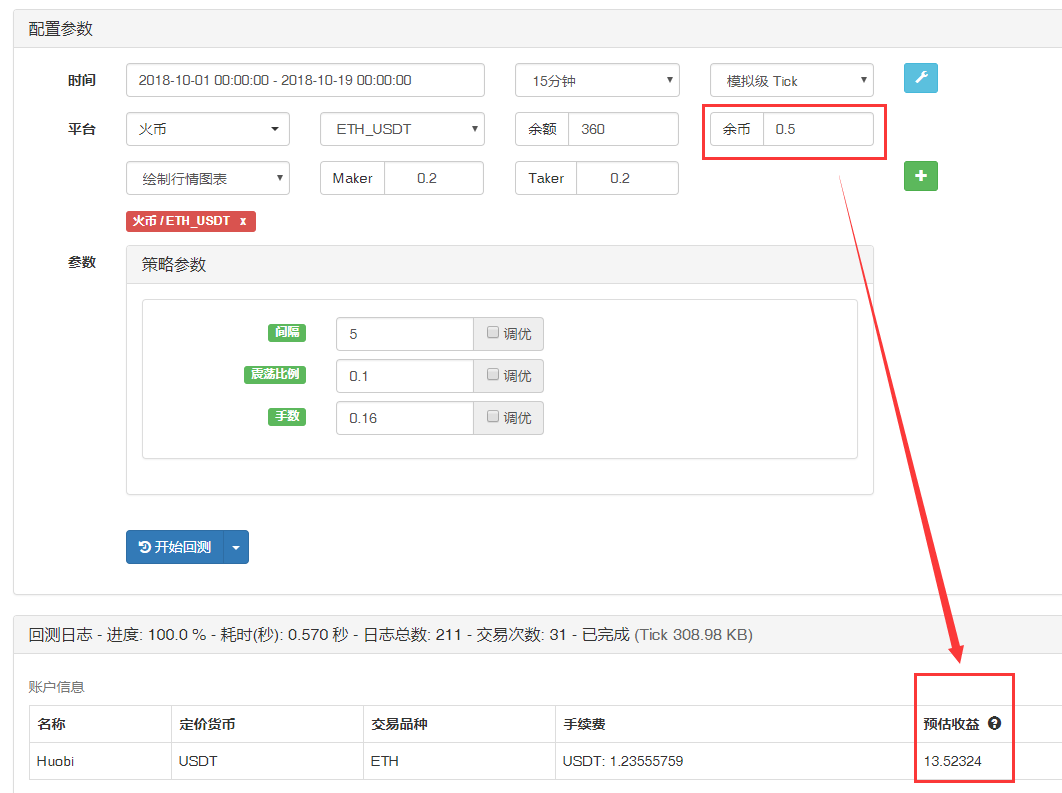Click the 时间 date range field
Viewport: 1062px width, 793px height.
pyautogui.click(x=305, y=80)
